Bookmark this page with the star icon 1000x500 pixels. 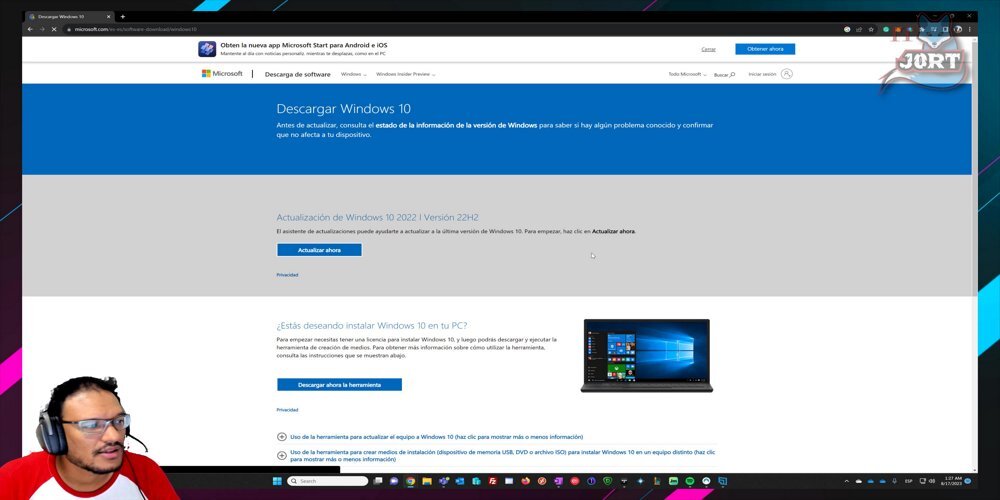click(871, 29)
